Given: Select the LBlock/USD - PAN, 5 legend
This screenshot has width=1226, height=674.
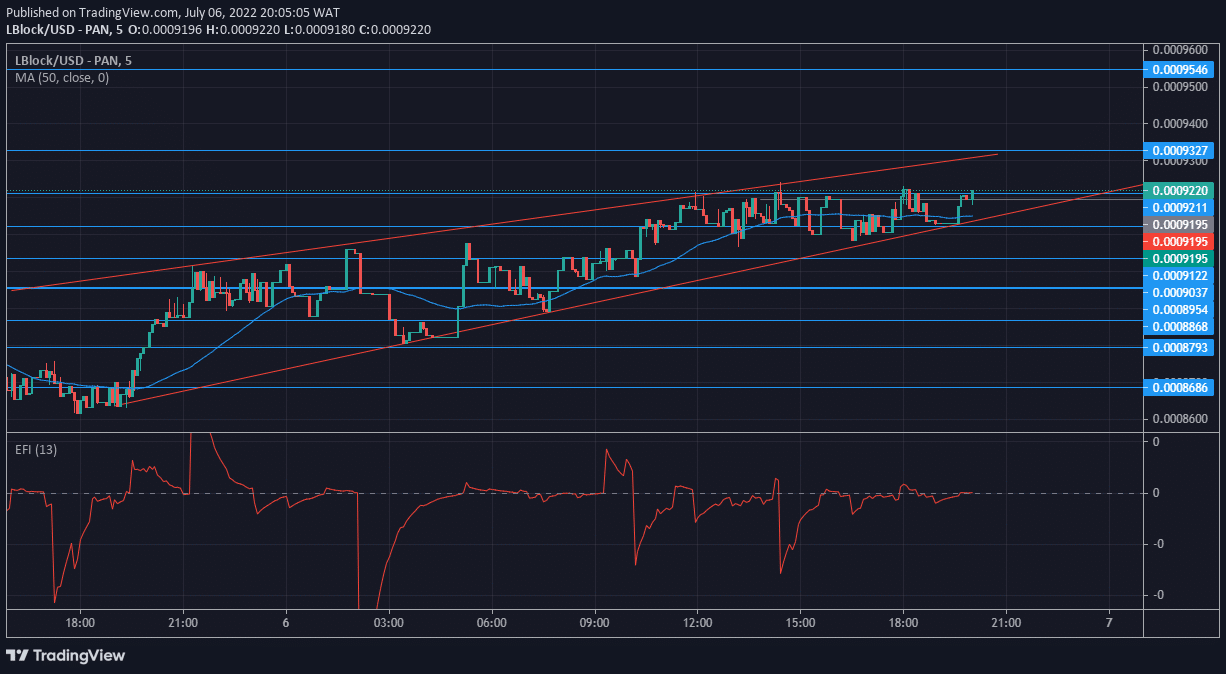Looking at the screenshot, I should tap(75, 60).
